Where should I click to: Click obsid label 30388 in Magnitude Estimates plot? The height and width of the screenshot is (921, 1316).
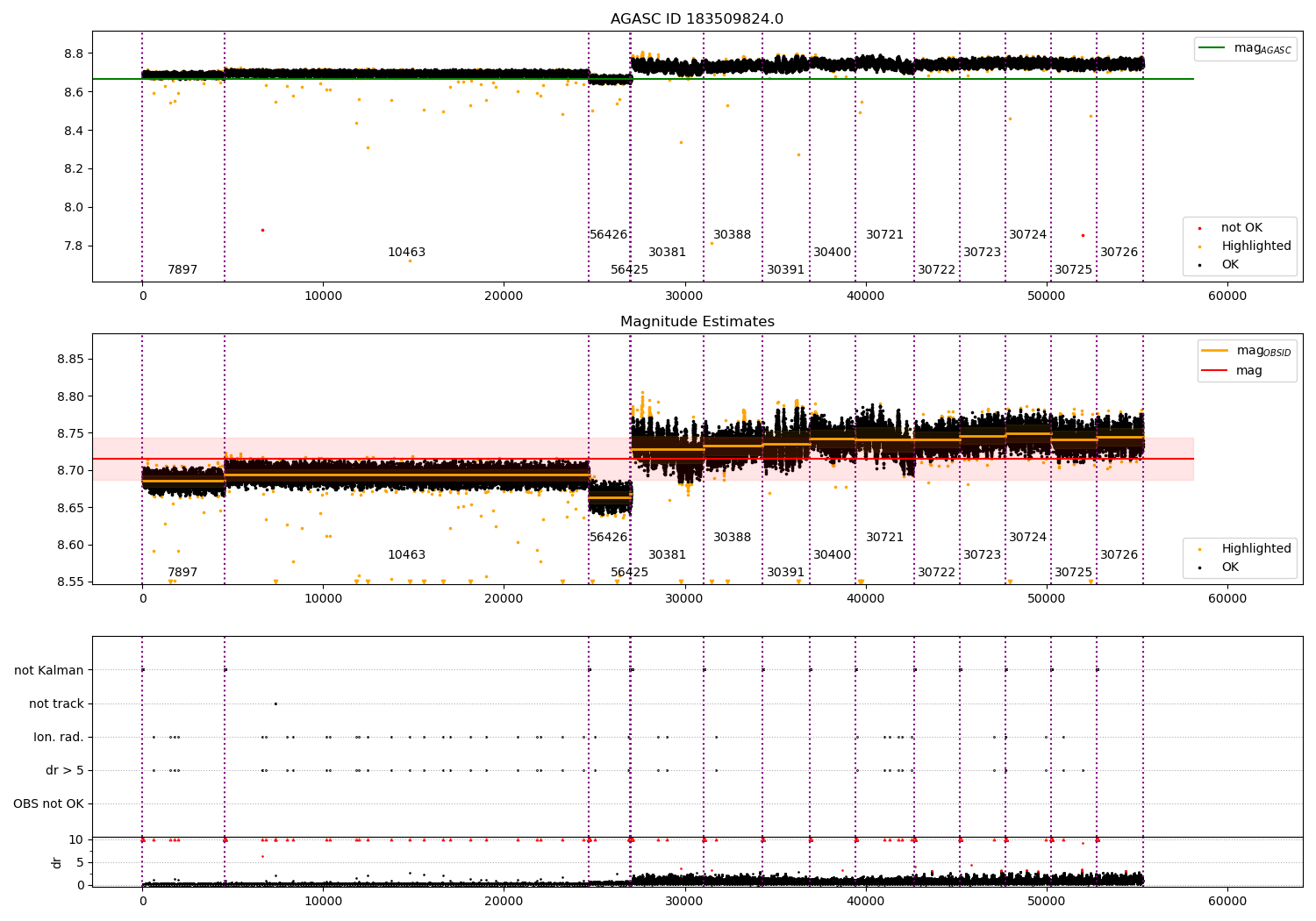tap(732, 538)
